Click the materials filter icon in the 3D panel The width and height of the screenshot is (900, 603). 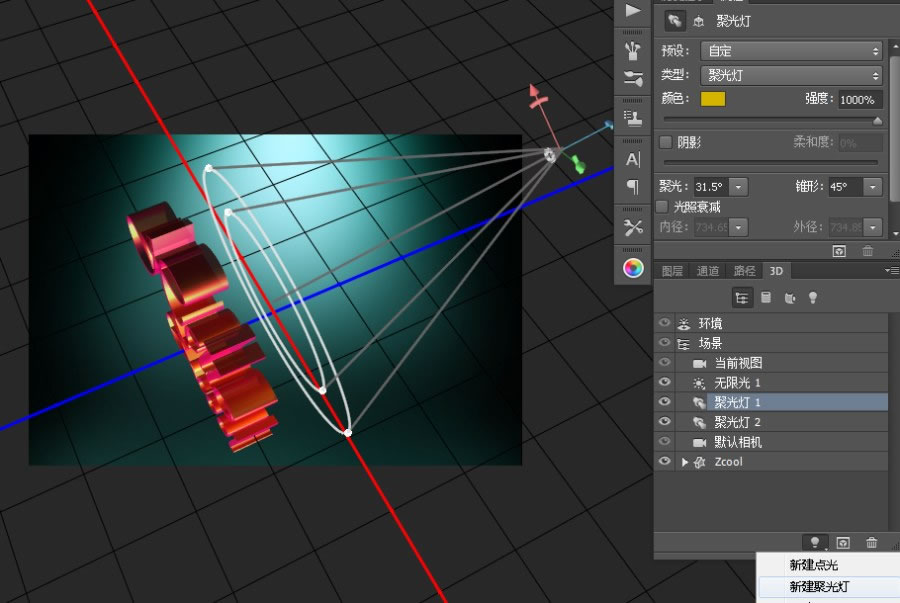[x=789, y=297]
